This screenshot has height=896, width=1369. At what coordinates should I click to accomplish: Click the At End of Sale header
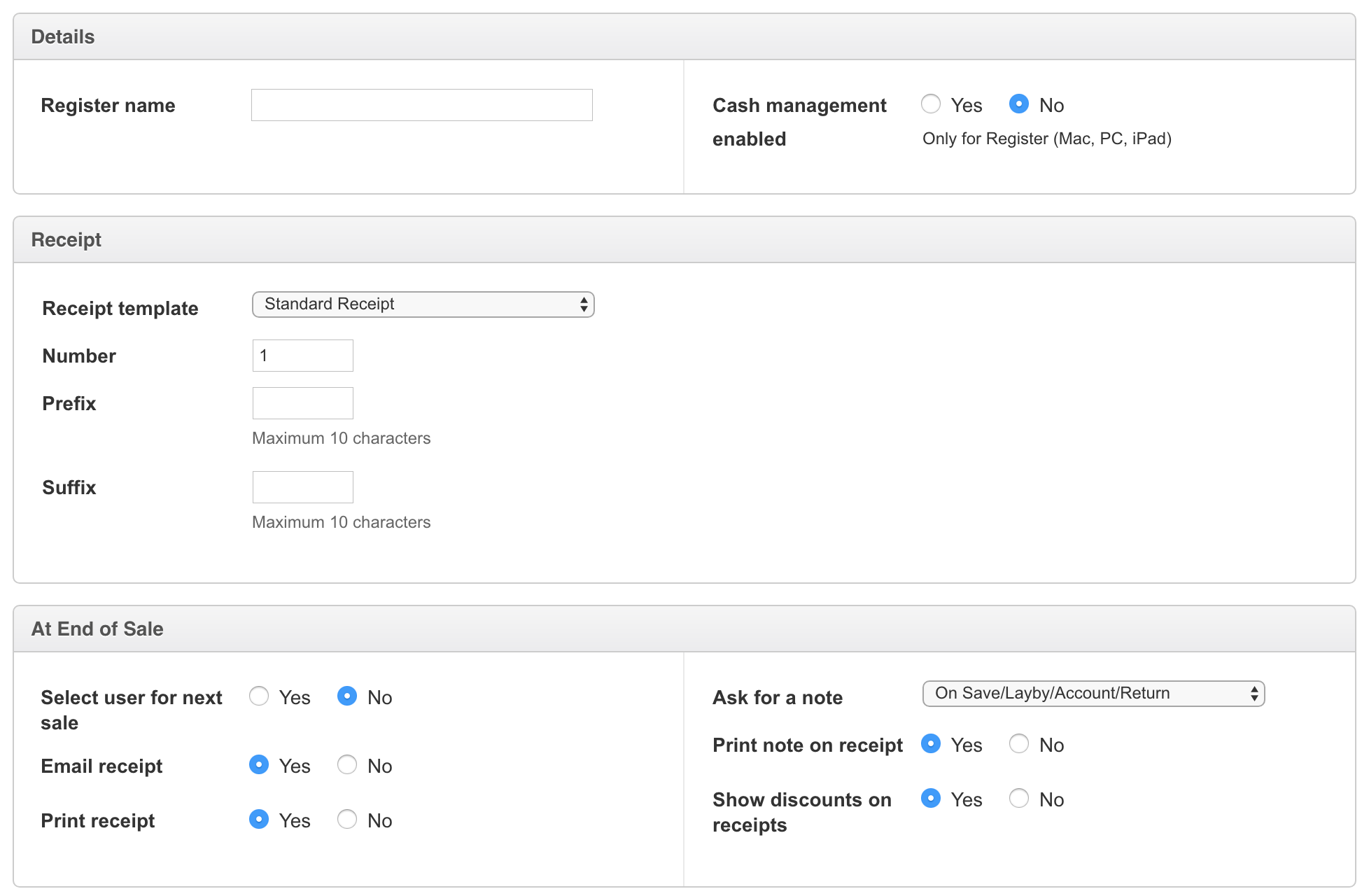point(97,629)
